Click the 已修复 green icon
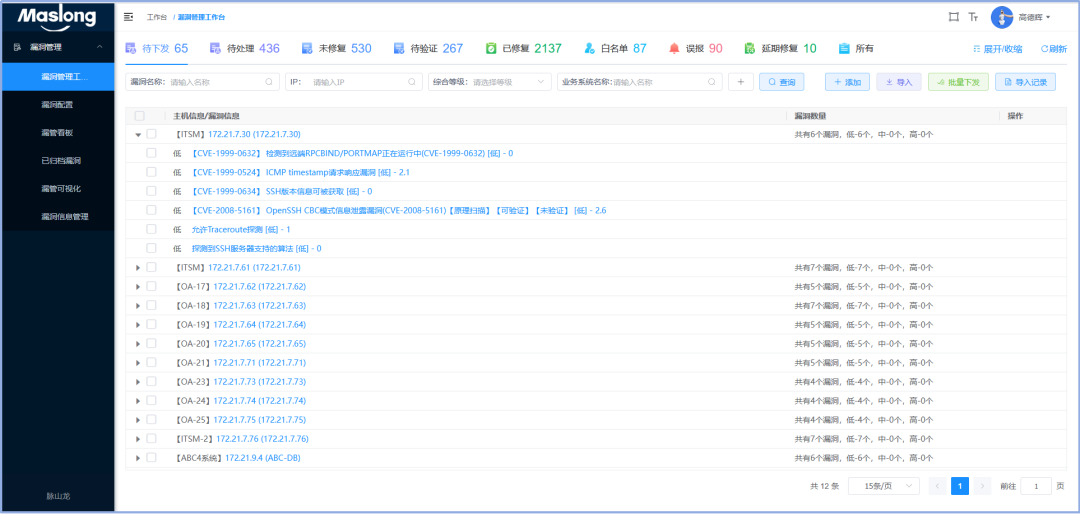 click(491, 48)
